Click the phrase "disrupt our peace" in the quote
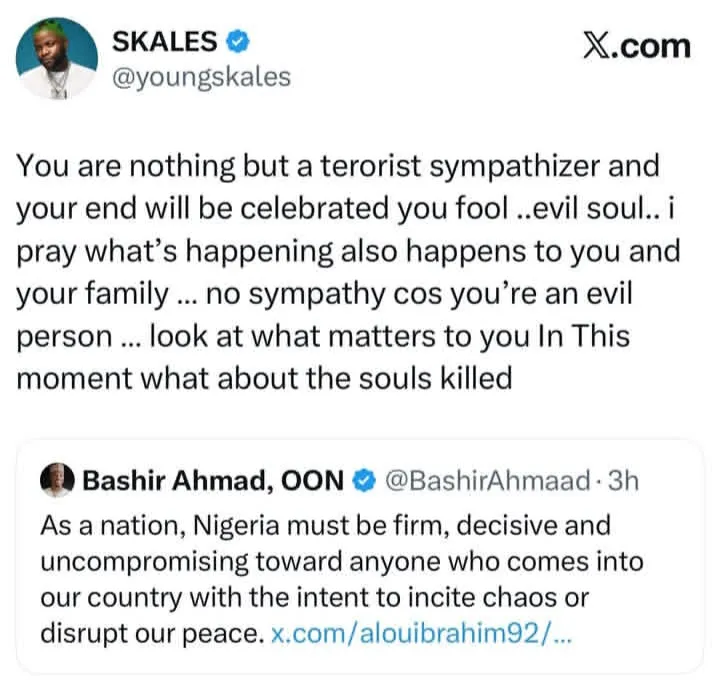The image size is (720, 680). [x=150, y=634]
